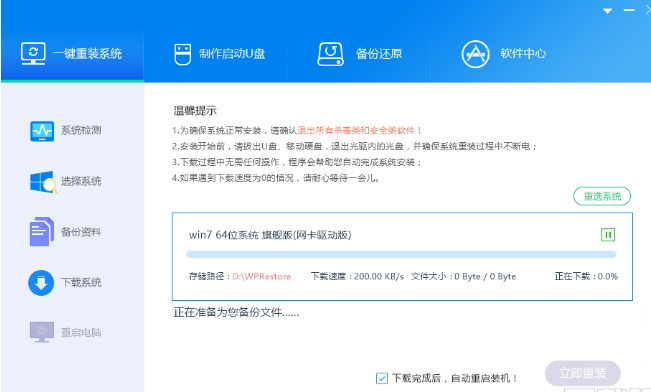Click the red antivirus warning text
Image resolution: width=651 pixels, height=392 pixels.
click(360, 130)
